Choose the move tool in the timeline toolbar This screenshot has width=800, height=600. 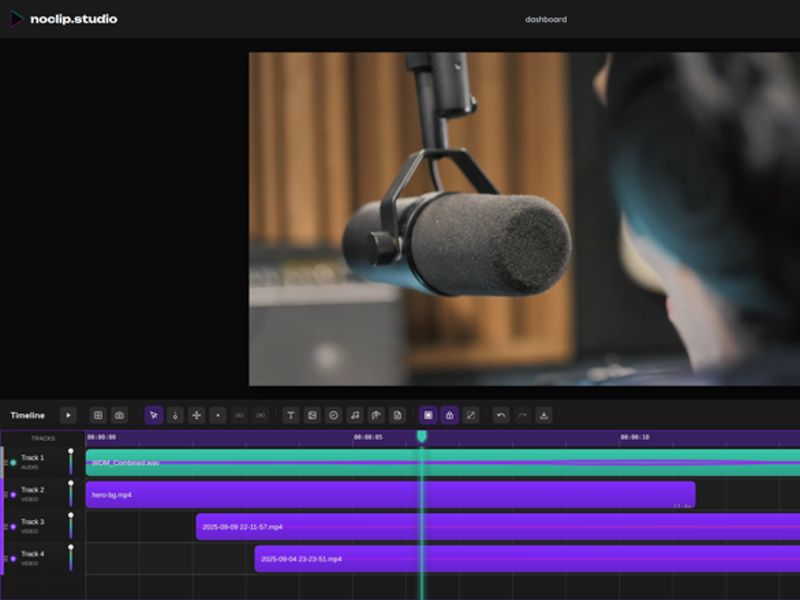[194, 414]
